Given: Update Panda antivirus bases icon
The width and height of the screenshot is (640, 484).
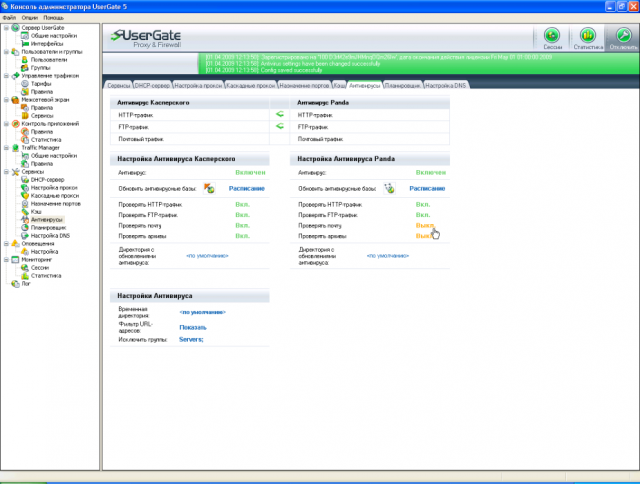Looking at the screenshot, I should [x=389, y=189].
